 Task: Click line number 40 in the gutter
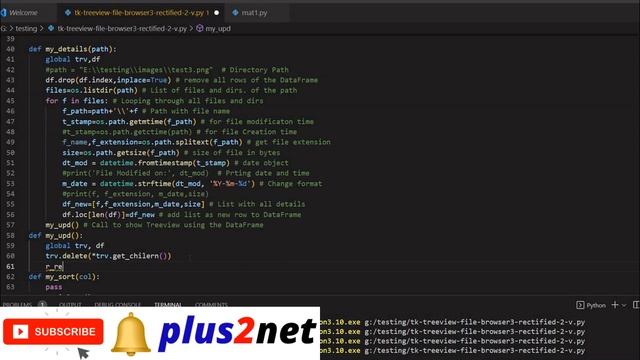[10, 49]
